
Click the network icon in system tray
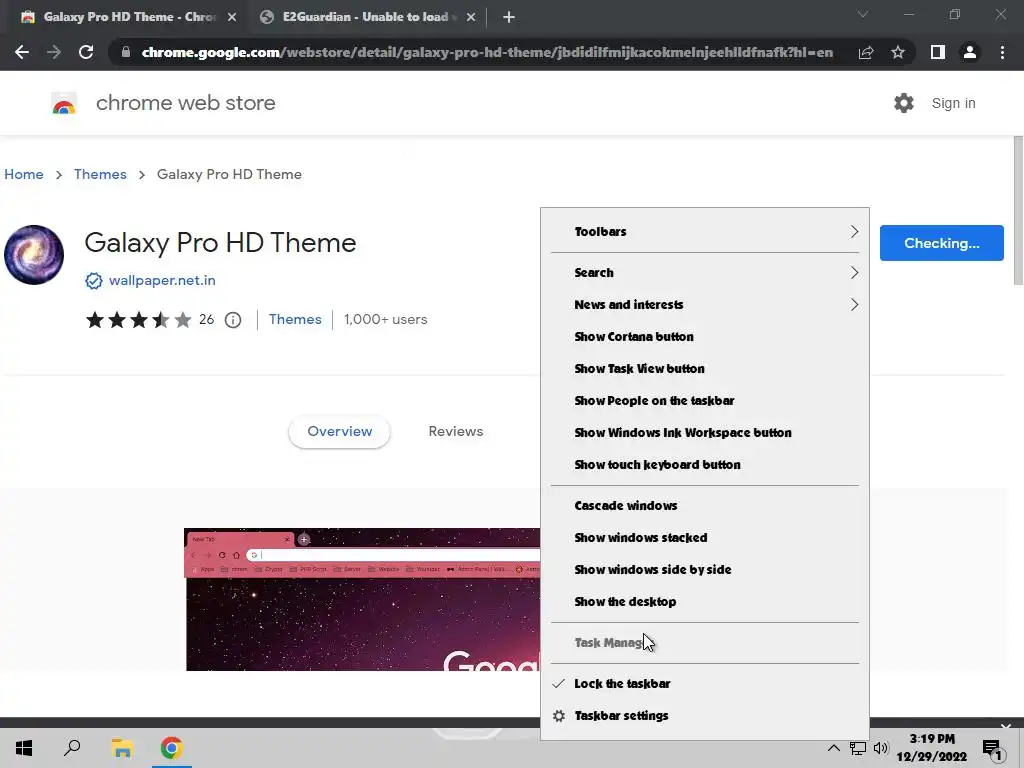(857, 748)
